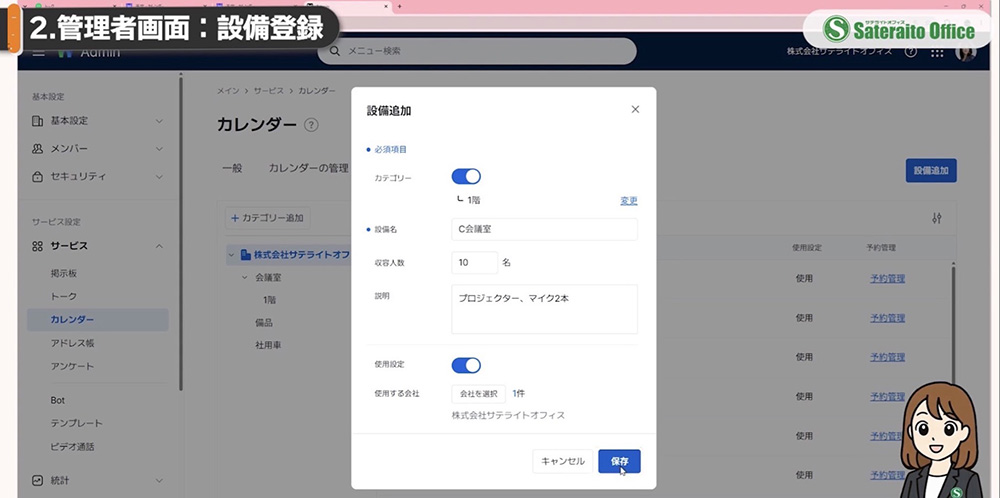This screenshot has width=1000, height=498.
Task: Click the 説明 text area
Action: point(544,309)
